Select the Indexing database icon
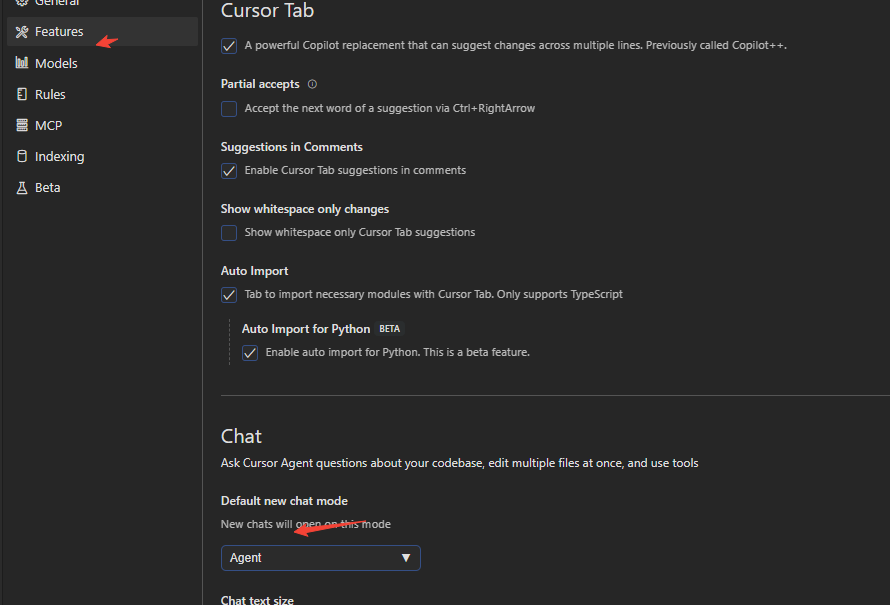Viewport: 890px width, 605px height. pos(22,156)
